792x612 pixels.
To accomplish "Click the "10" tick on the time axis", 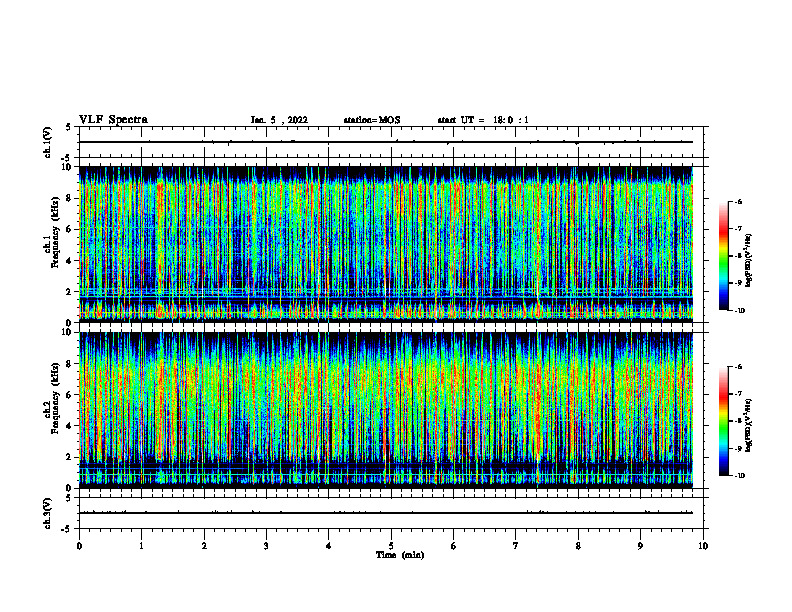I will coord(703,546).
